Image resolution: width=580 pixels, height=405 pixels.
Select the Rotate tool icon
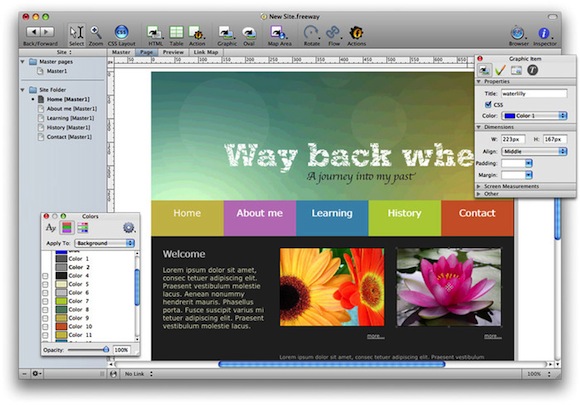(x=311, y=33)
